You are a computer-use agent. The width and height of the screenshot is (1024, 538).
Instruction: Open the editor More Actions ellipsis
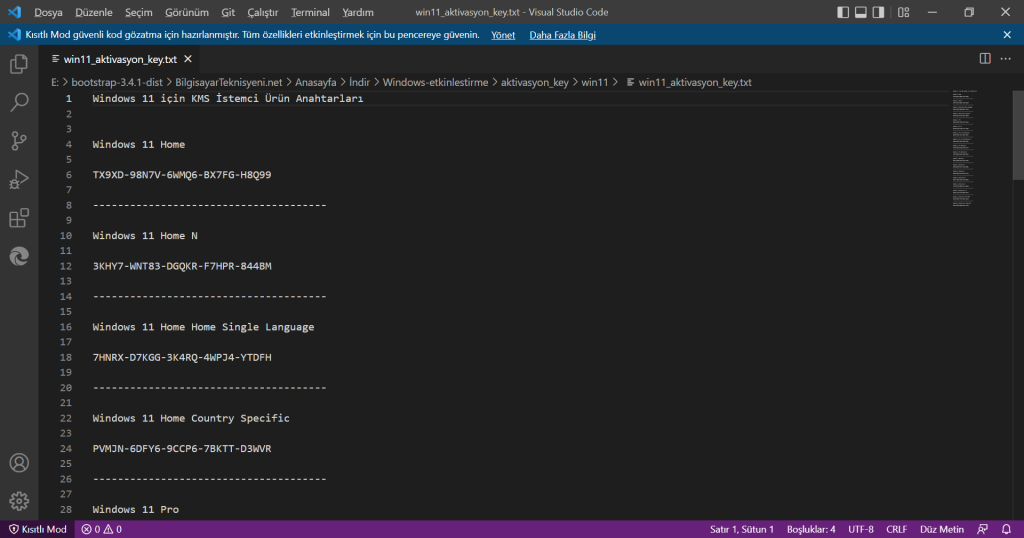1006,59
